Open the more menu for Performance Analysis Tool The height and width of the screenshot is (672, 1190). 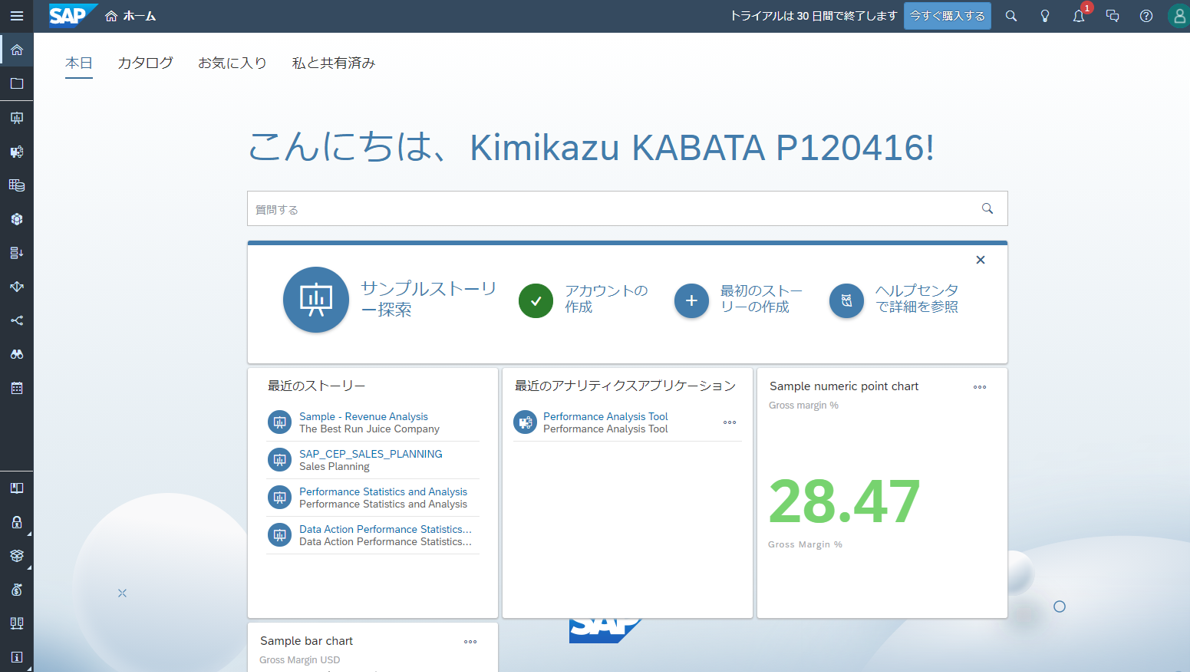[x=729, y=422]
